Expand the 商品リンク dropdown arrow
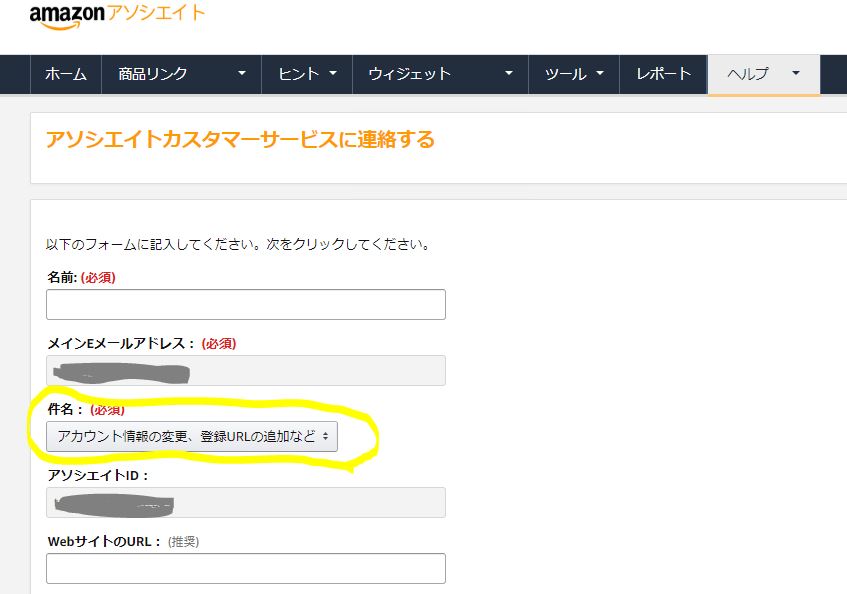Image resolution: width=847 pixels, height=594 pixels. click(242, 73)
